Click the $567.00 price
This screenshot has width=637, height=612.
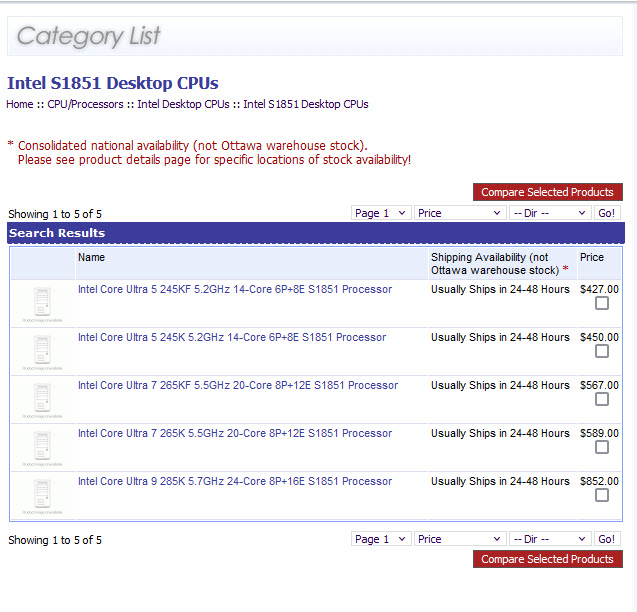pos(599,385)
